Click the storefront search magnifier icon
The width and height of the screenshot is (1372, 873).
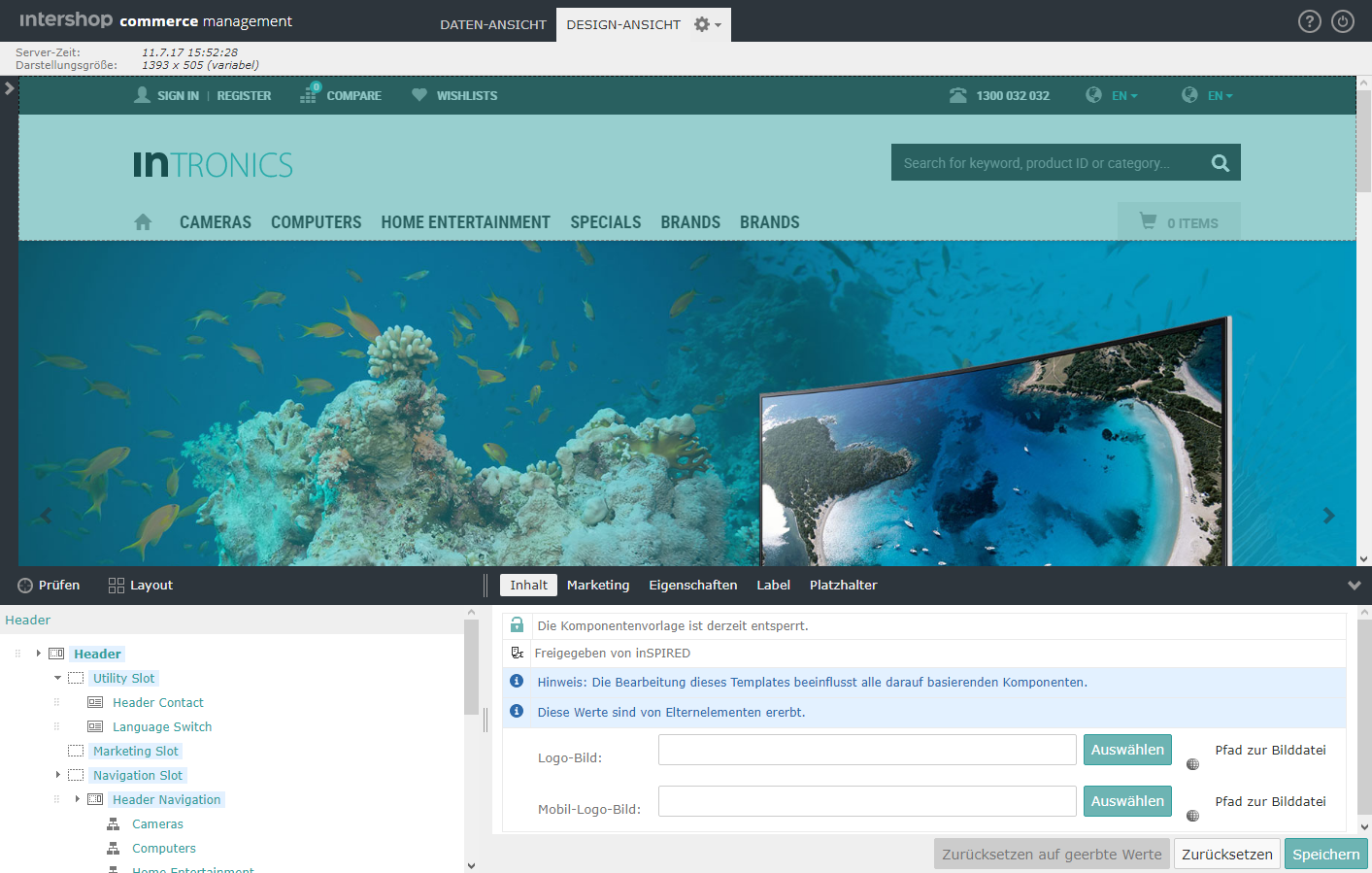point(1220,163)
